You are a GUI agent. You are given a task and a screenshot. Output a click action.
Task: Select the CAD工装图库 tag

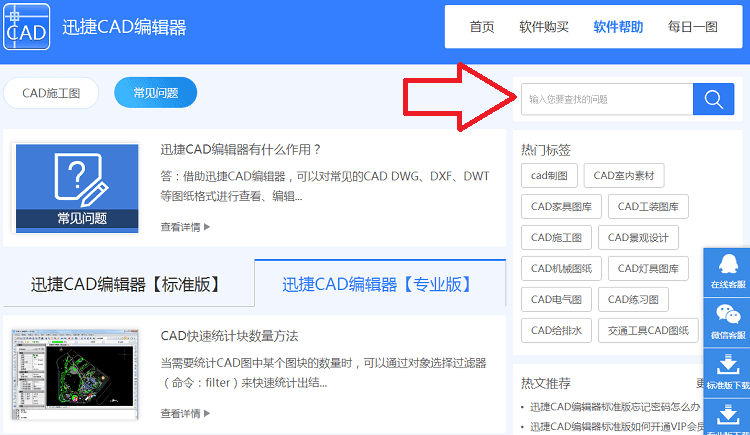pyautogui.click(x=648, y=207)
